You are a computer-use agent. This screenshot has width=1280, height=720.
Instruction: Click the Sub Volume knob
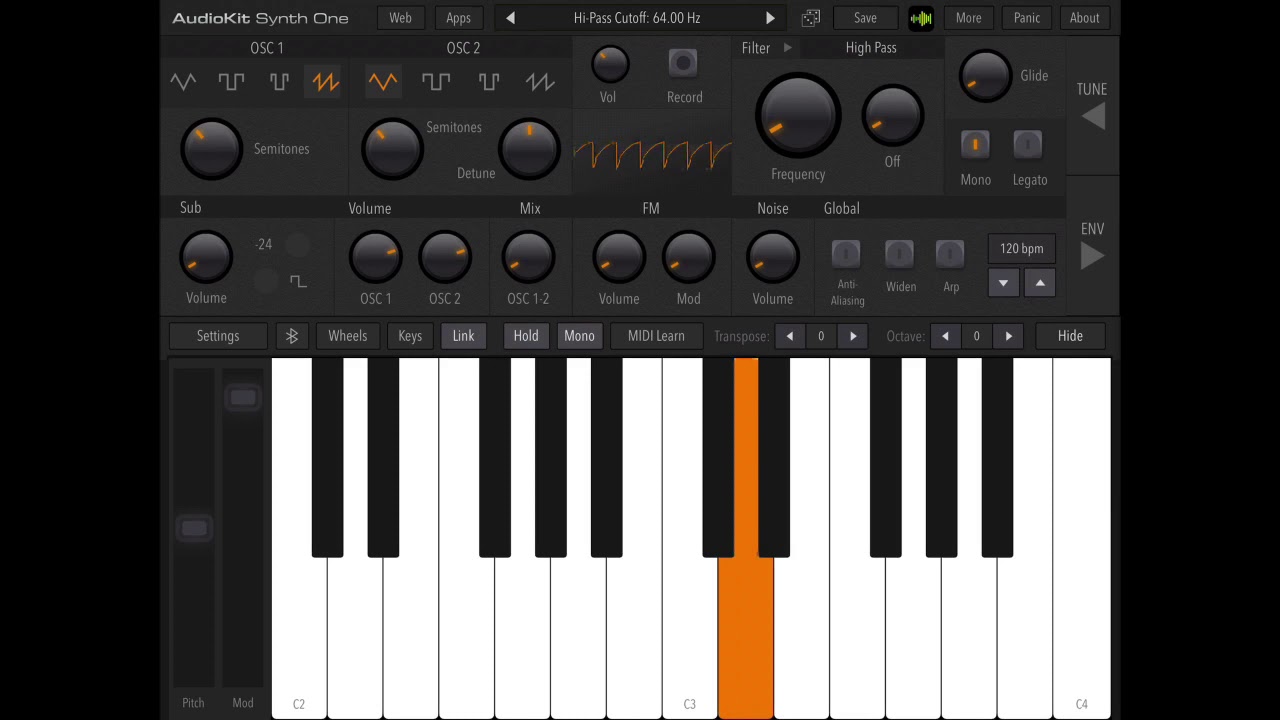(x=206, y=256)
